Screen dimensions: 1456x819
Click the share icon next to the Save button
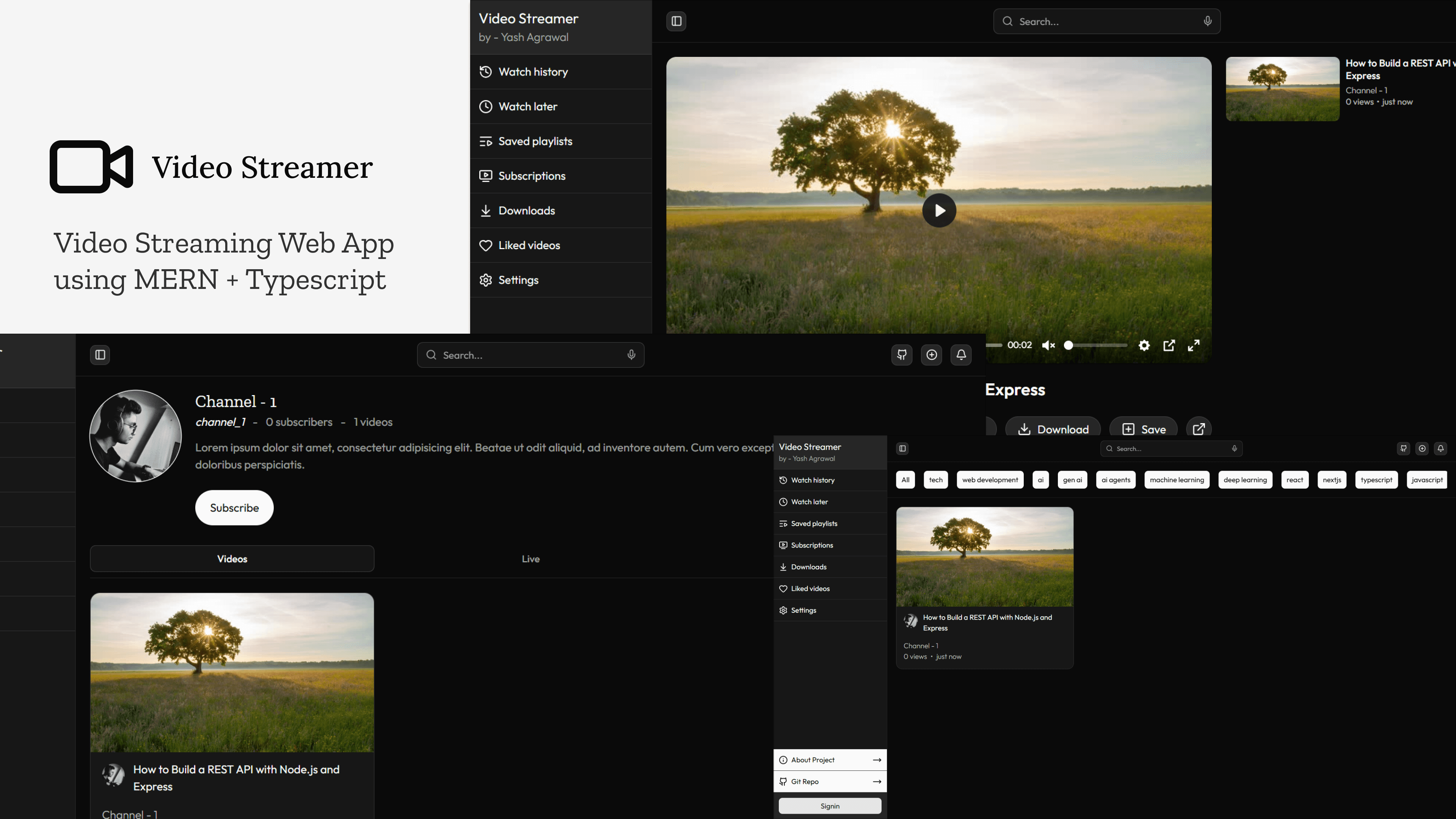click(1198, 429)
